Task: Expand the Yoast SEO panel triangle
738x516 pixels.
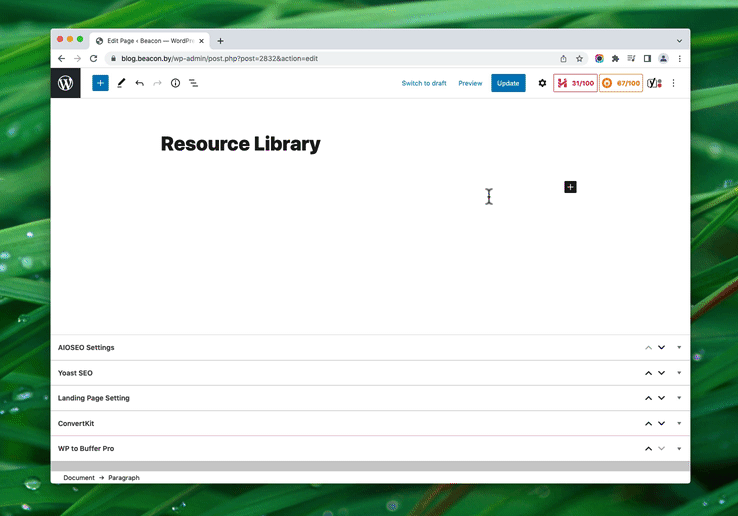Action: [x=679, y=373]
